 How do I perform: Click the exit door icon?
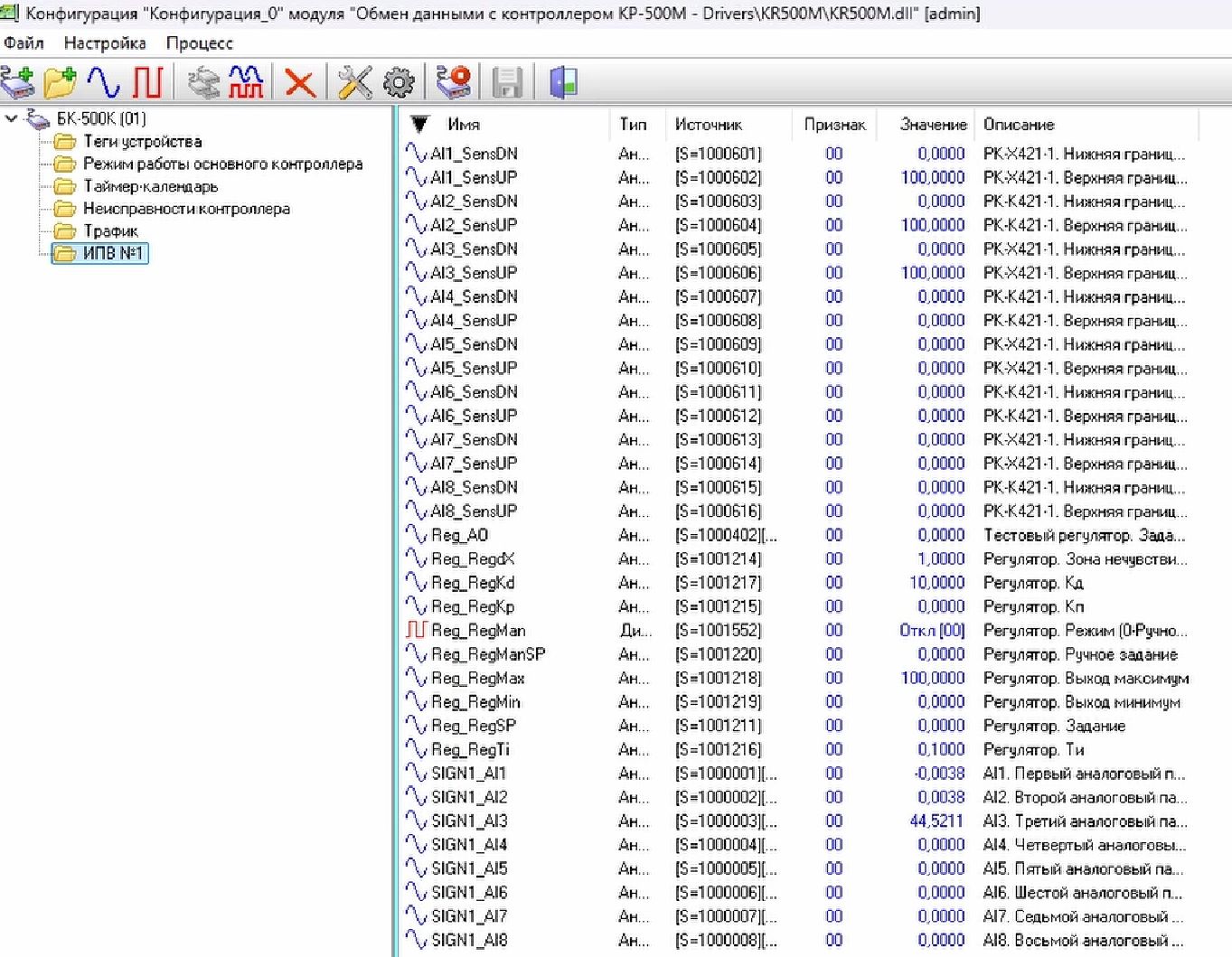point(563,82)
